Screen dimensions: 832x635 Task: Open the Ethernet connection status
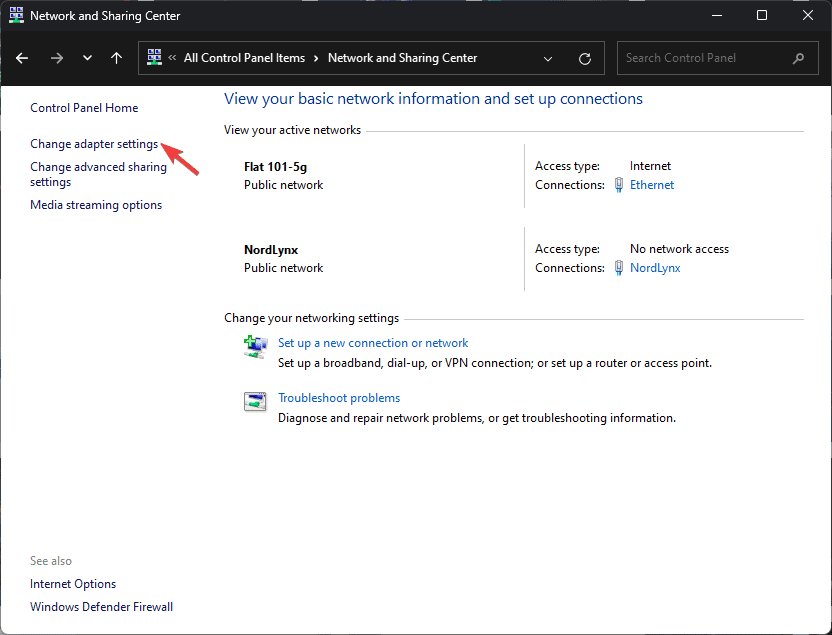pos(652,185)
